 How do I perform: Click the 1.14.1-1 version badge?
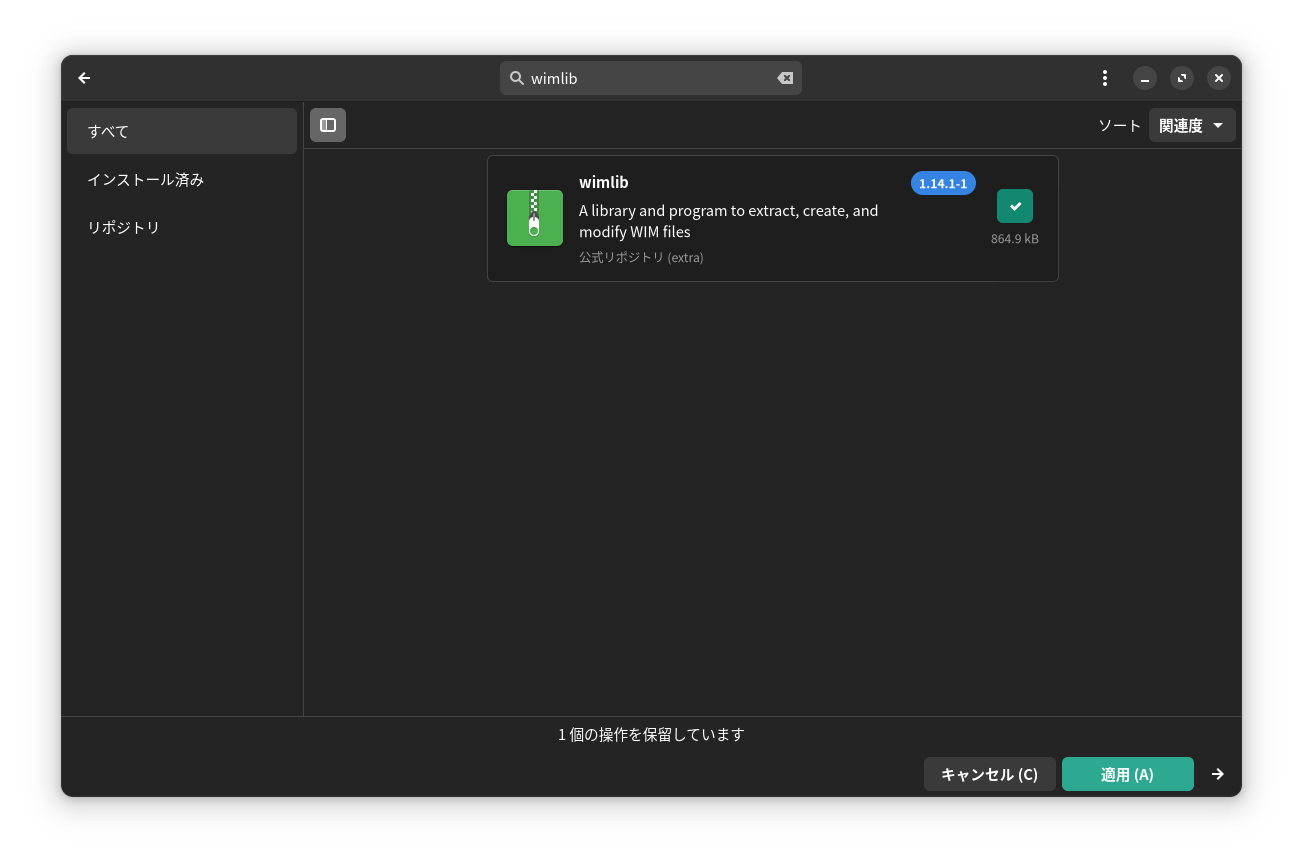(x=942, y=183)
